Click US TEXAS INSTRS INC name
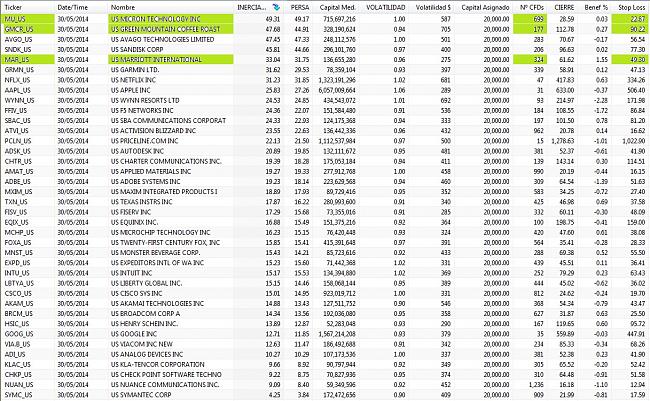This screenshot has height=401, width=650. pyautogui.click(x=141, y=202)
